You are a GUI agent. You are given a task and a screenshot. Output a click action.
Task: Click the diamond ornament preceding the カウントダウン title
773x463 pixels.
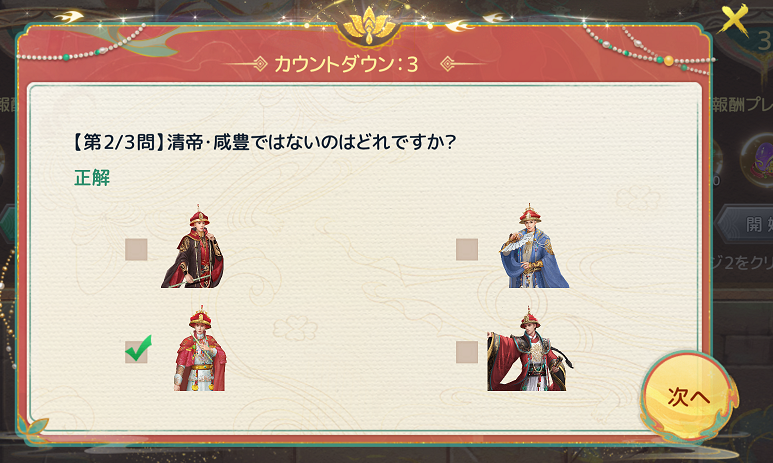[x=259, y=64]
